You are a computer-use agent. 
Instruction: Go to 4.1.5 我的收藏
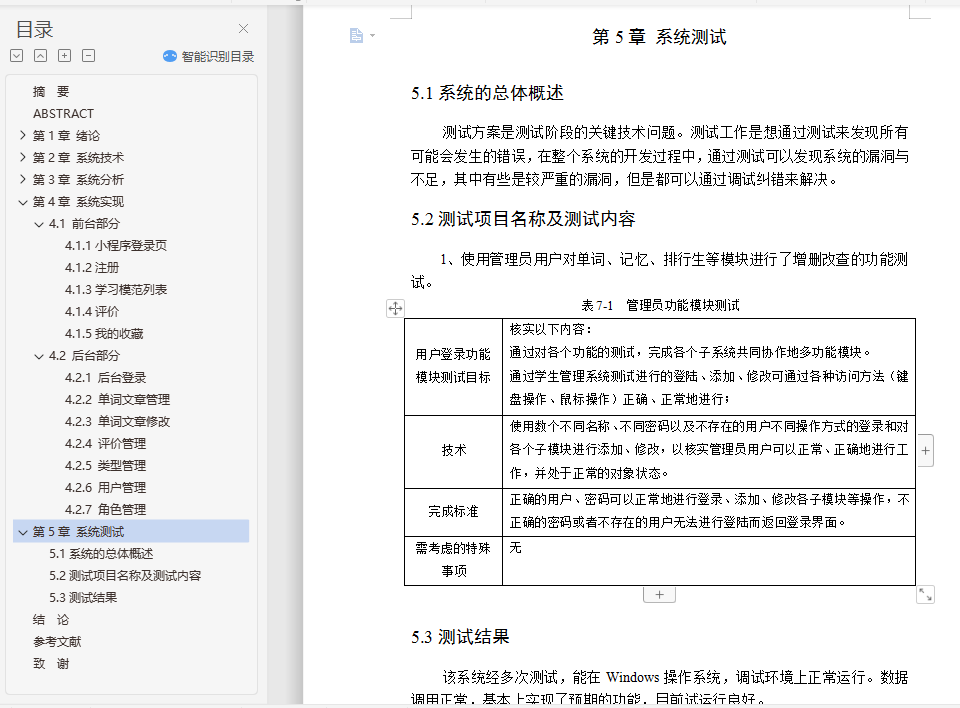(x=104, y=334)
